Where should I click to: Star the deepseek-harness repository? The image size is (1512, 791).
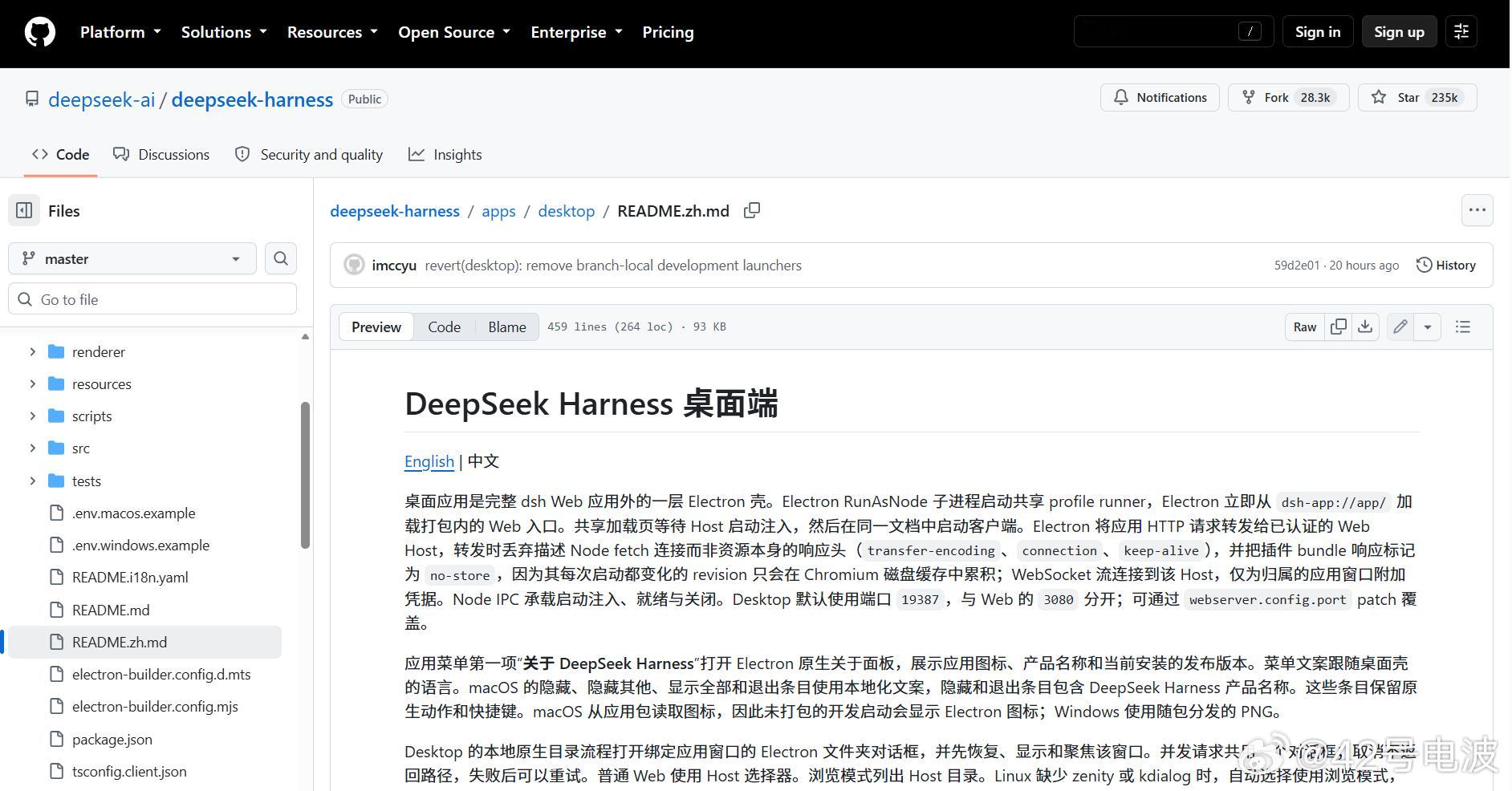pos(1417,98)
